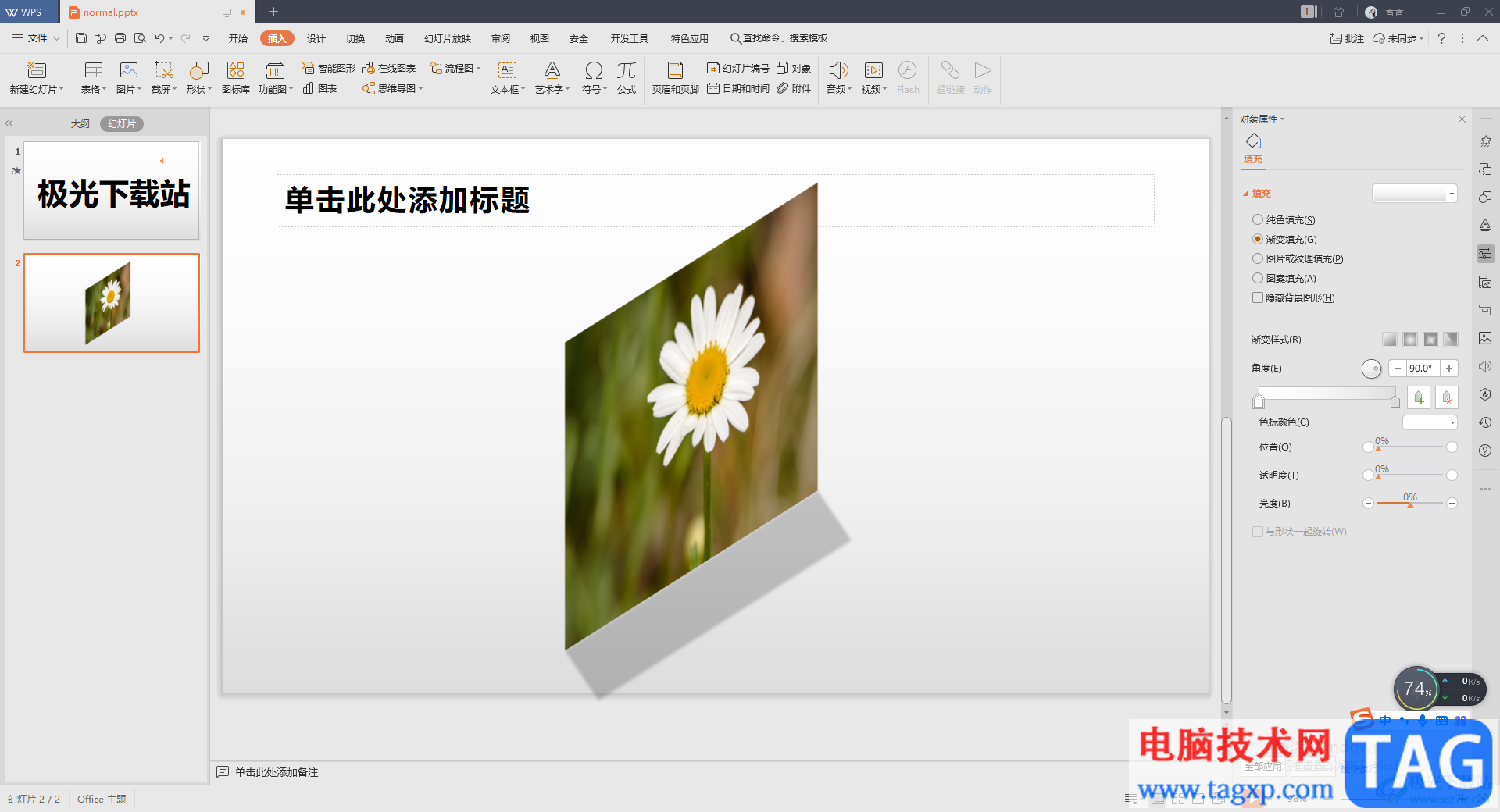1500x812 pixels.
Task: Open the Slide Show (幻灯片放映) tab
Action: (448, 38)
